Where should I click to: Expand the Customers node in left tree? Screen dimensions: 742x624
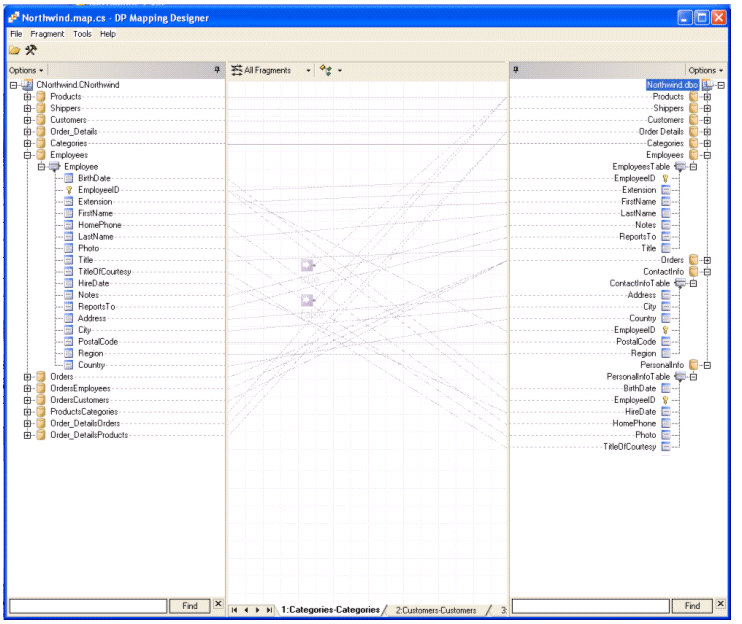[27, 120]
